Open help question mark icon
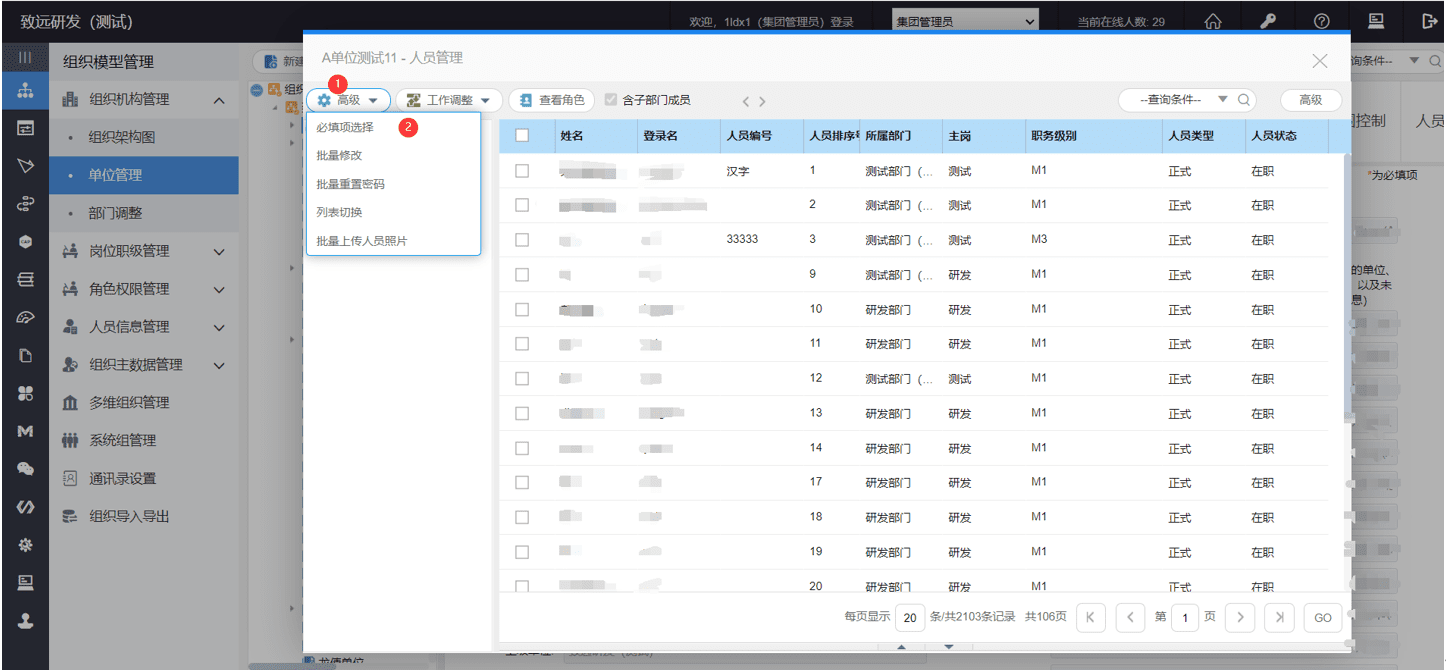 click(1321, 21)
